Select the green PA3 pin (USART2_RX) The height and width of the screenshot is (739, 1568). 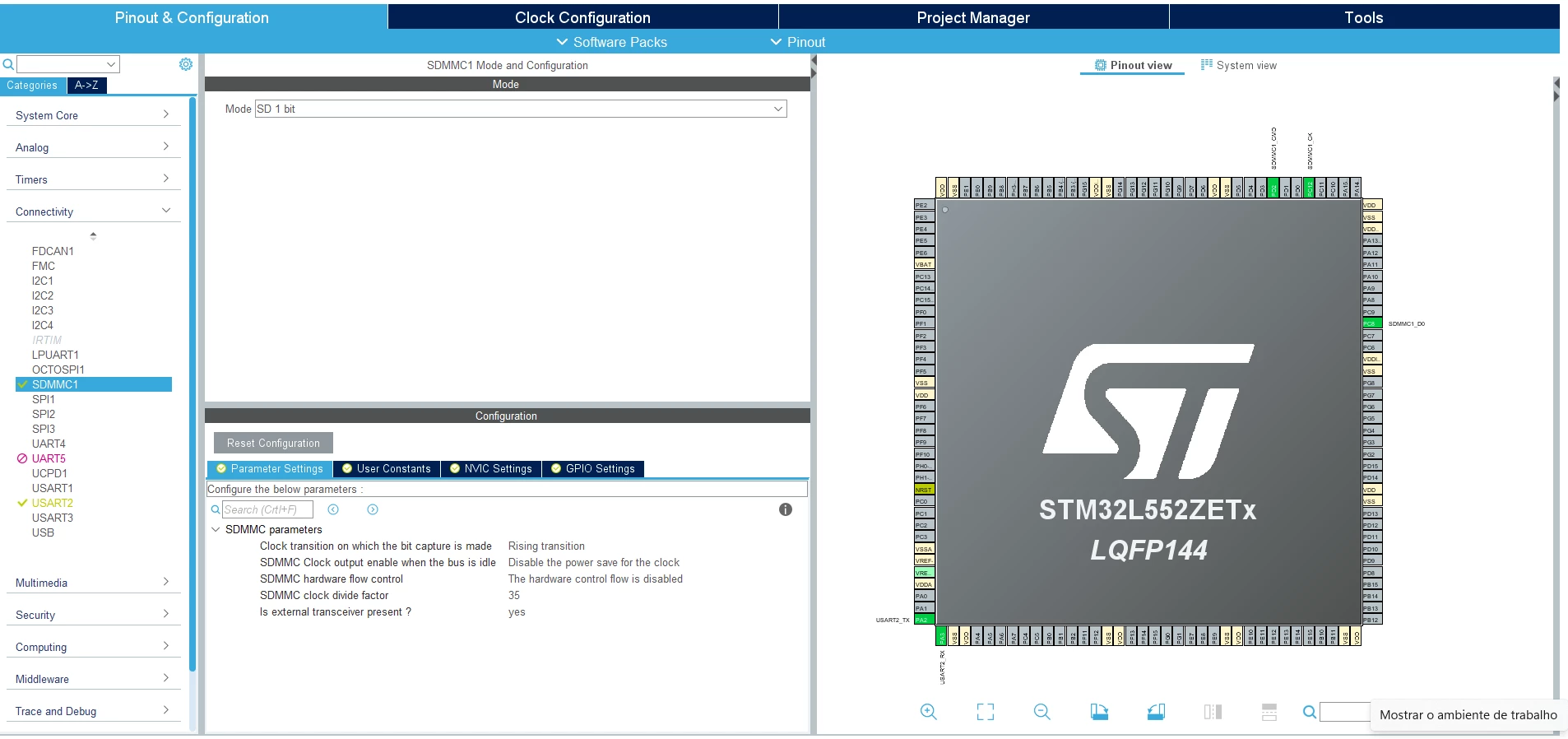click(x=941, y=635)
